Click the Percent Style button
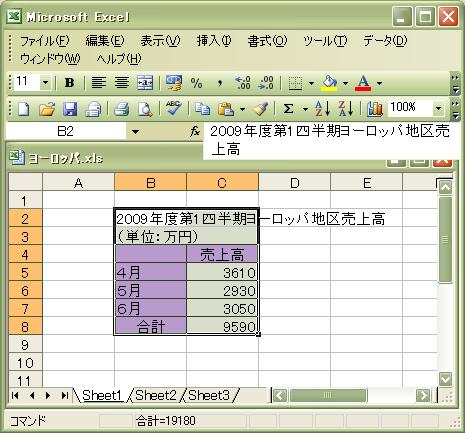Screen dimensions: 465x433 [x=196, y=82]
